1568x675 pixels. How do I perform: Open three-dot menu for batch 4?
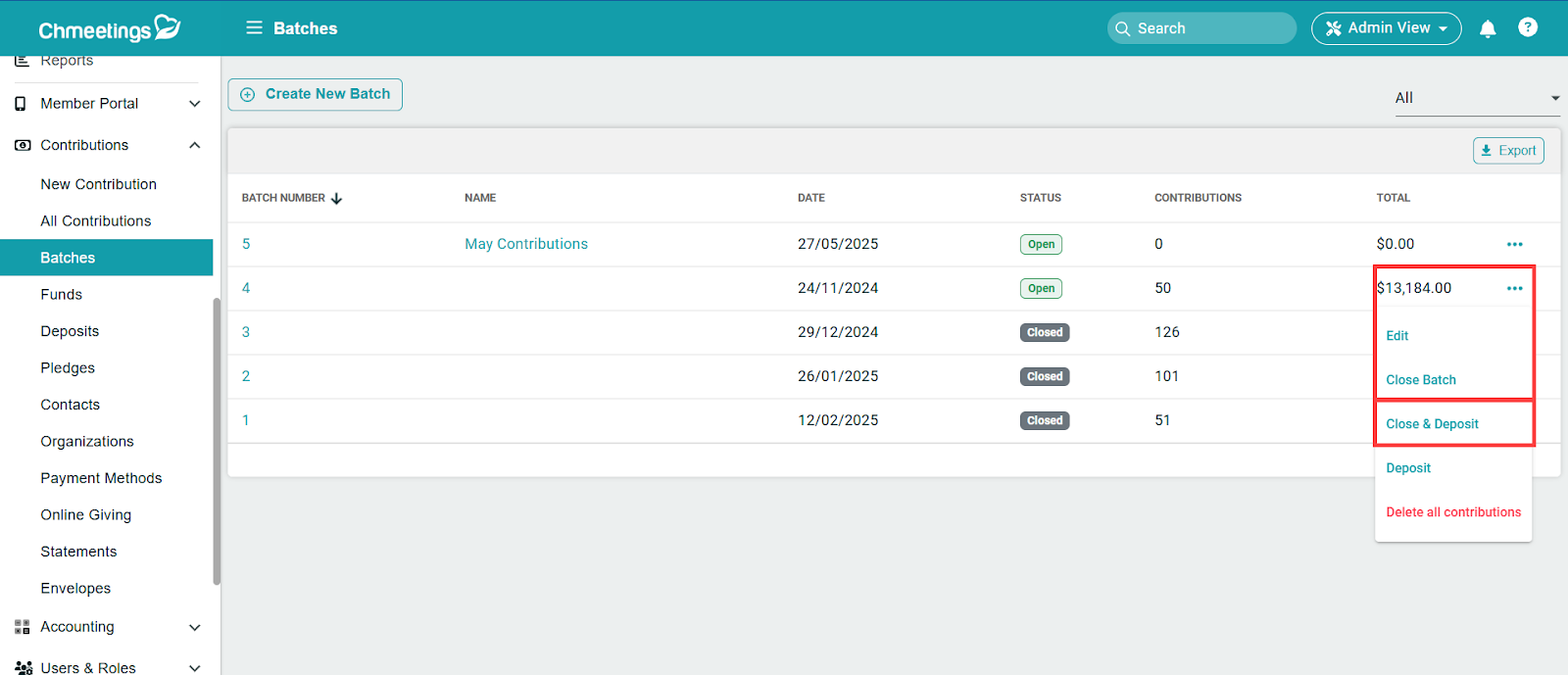1515,288
